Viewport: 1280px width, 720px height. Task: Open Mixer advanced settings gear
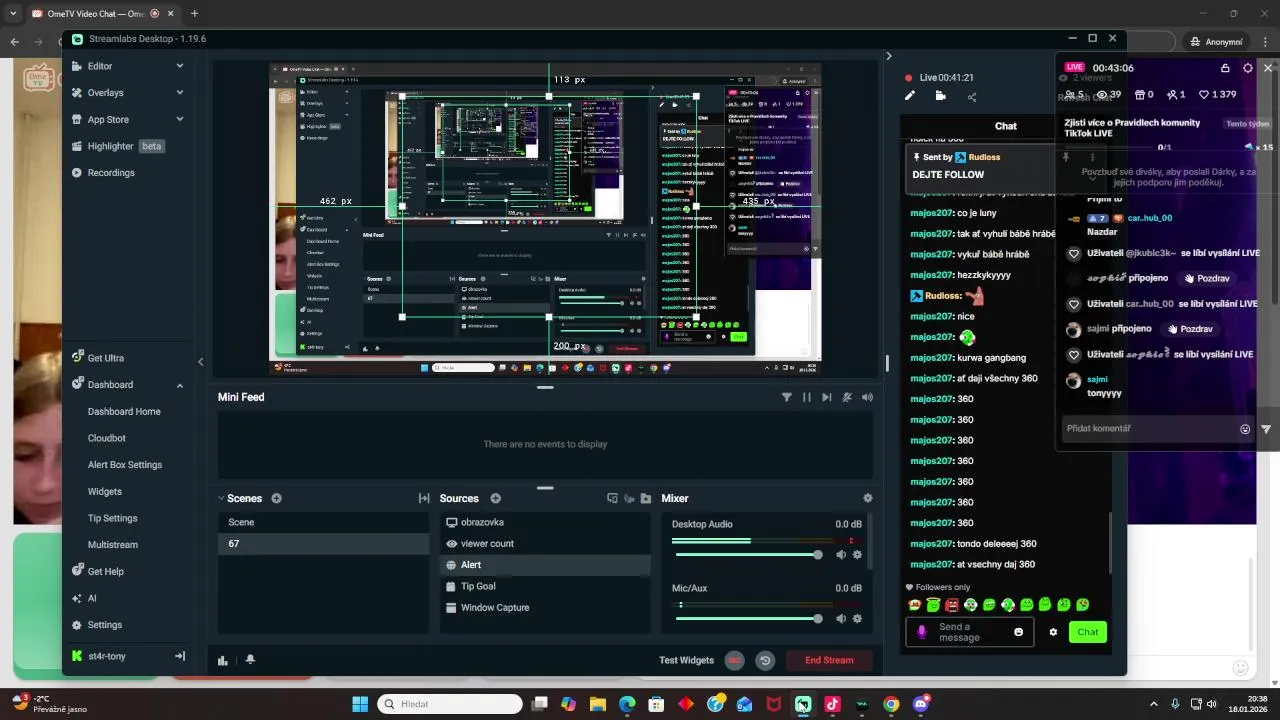pyautogui.click(x=867, y=498)
